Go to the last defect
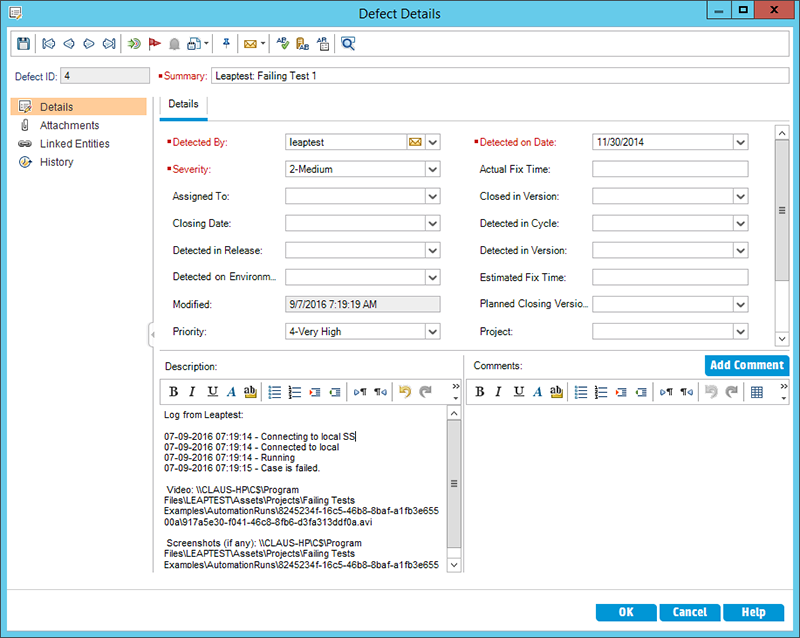This screenshot has width=800, height=638. point(109,44)
